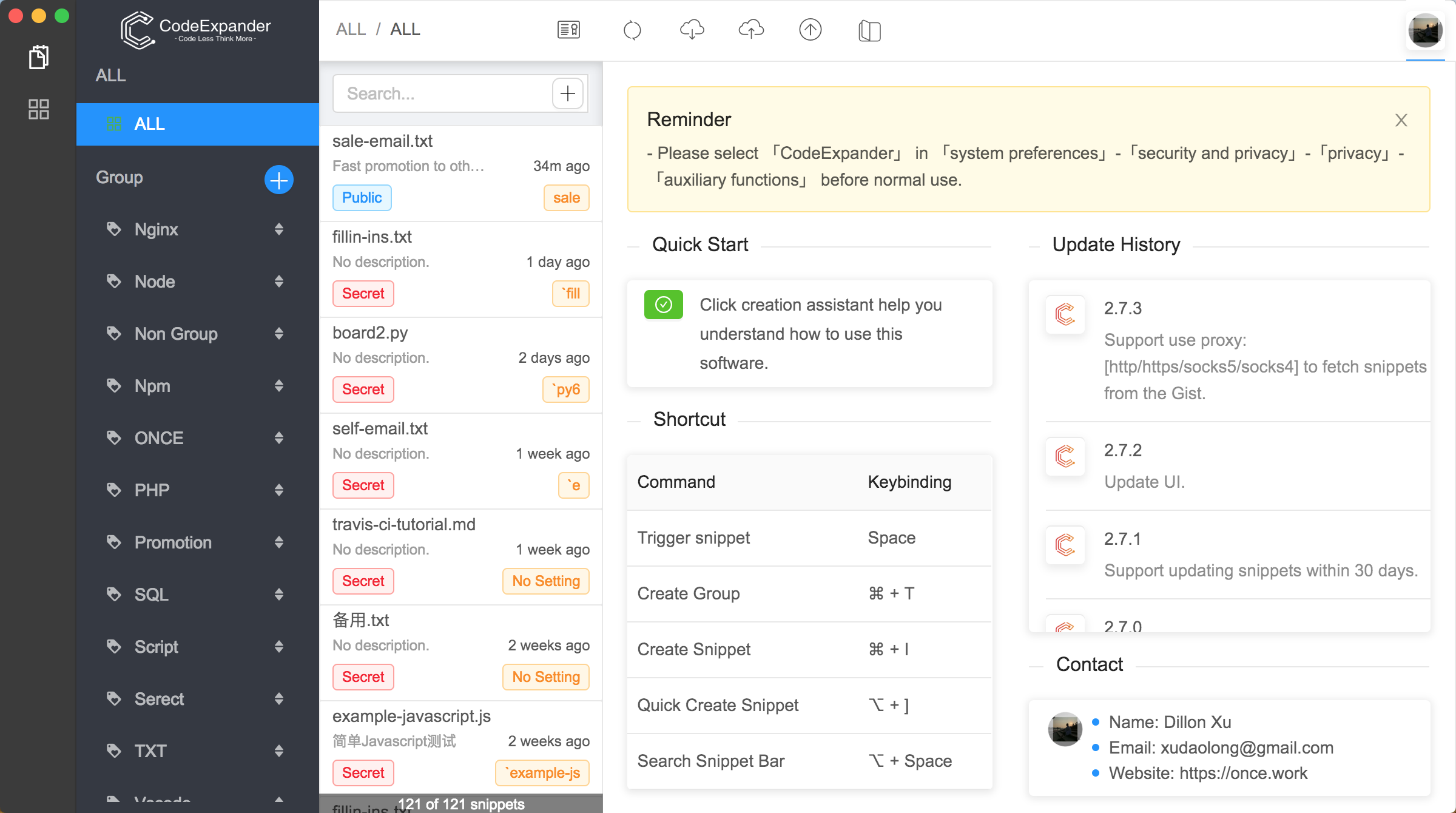The image size is (1456, 813).
Task: Open the documentation book icon
Action: [869, 31]
